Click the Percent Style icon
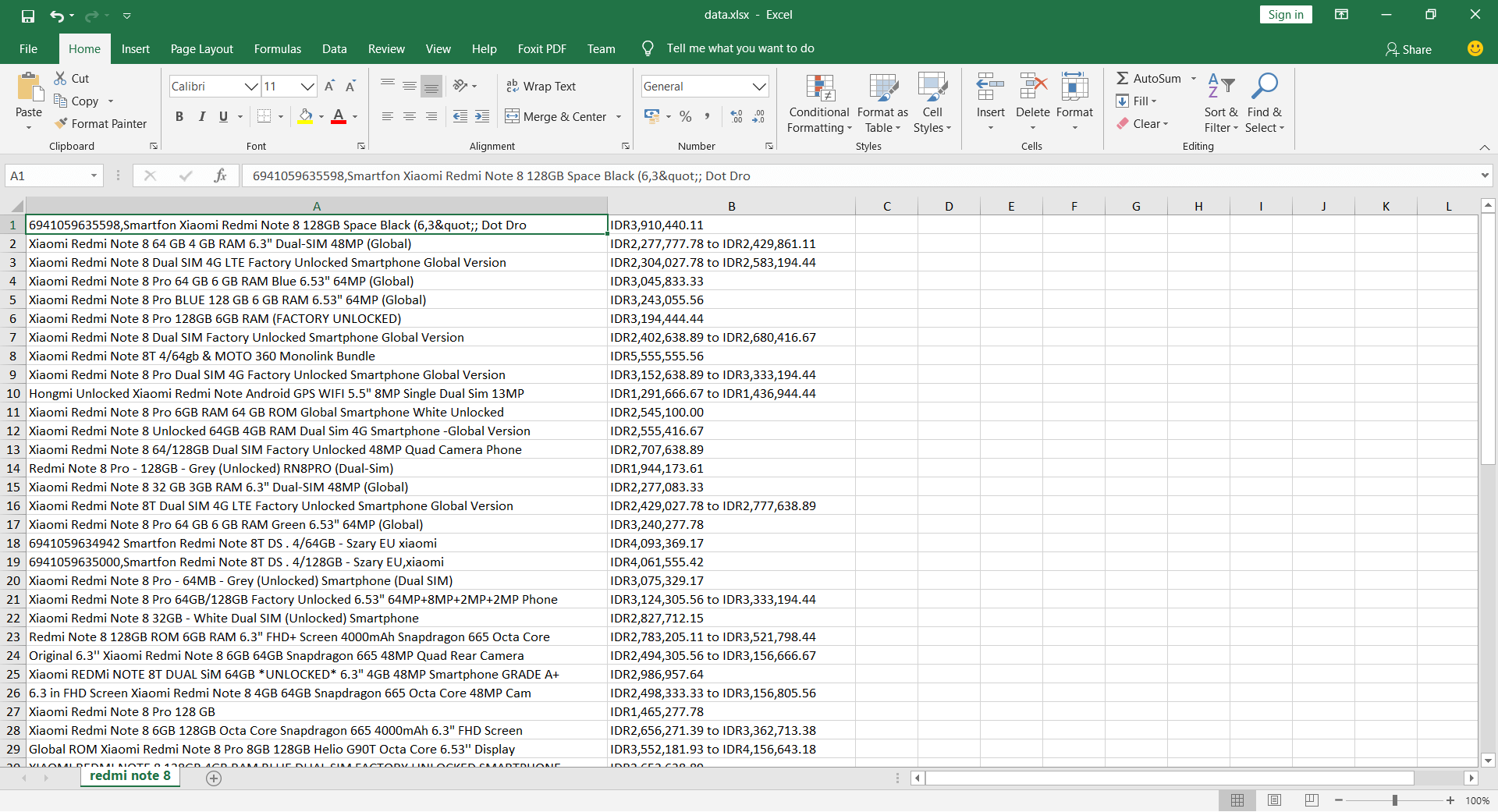Image resolution: width=1498 pixels, height=812 pixels. point(685,117)
